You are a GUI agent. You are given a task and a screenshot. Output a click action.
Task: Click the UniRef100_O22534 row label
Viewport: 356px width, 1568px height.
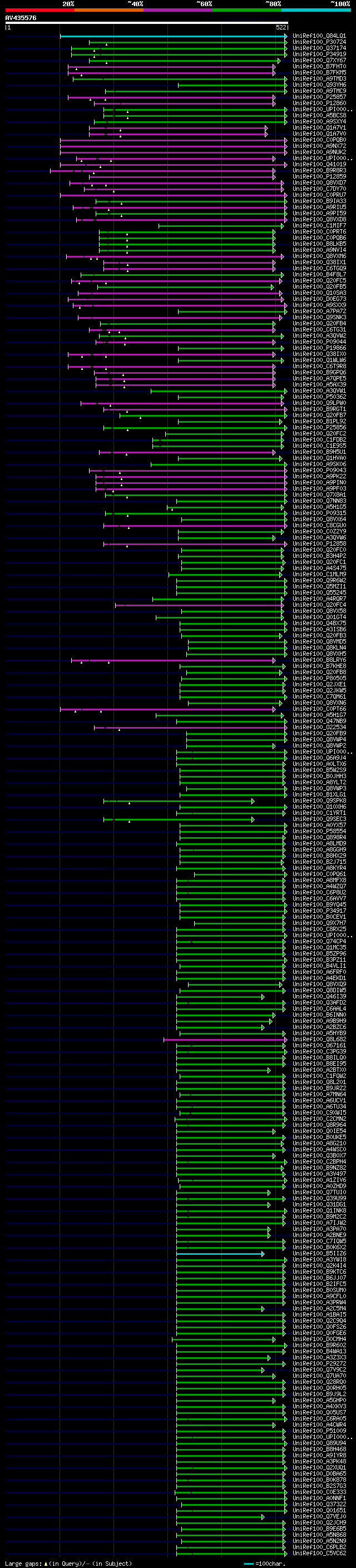[x=319, y=727]
